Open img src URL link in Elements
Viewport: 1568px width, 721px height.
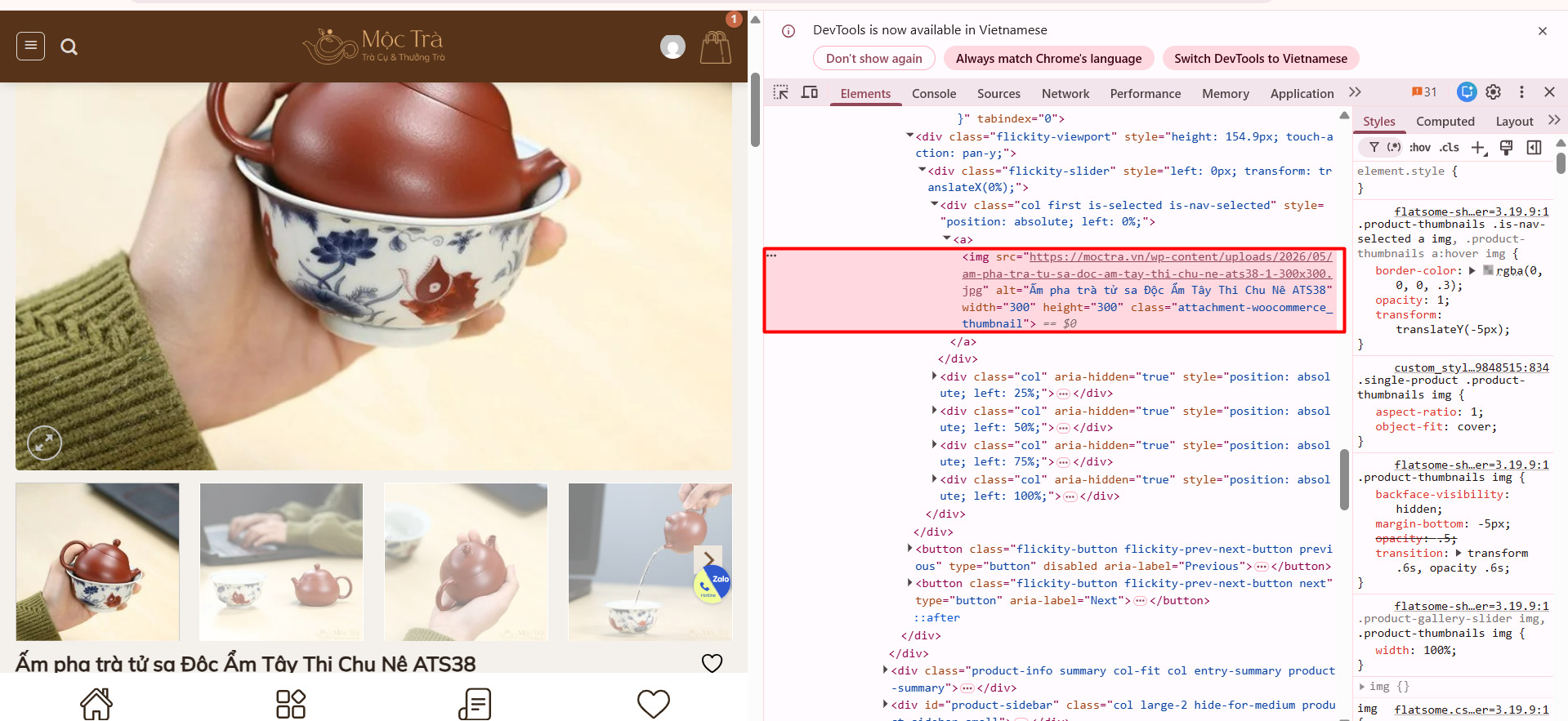[1147, 274]
